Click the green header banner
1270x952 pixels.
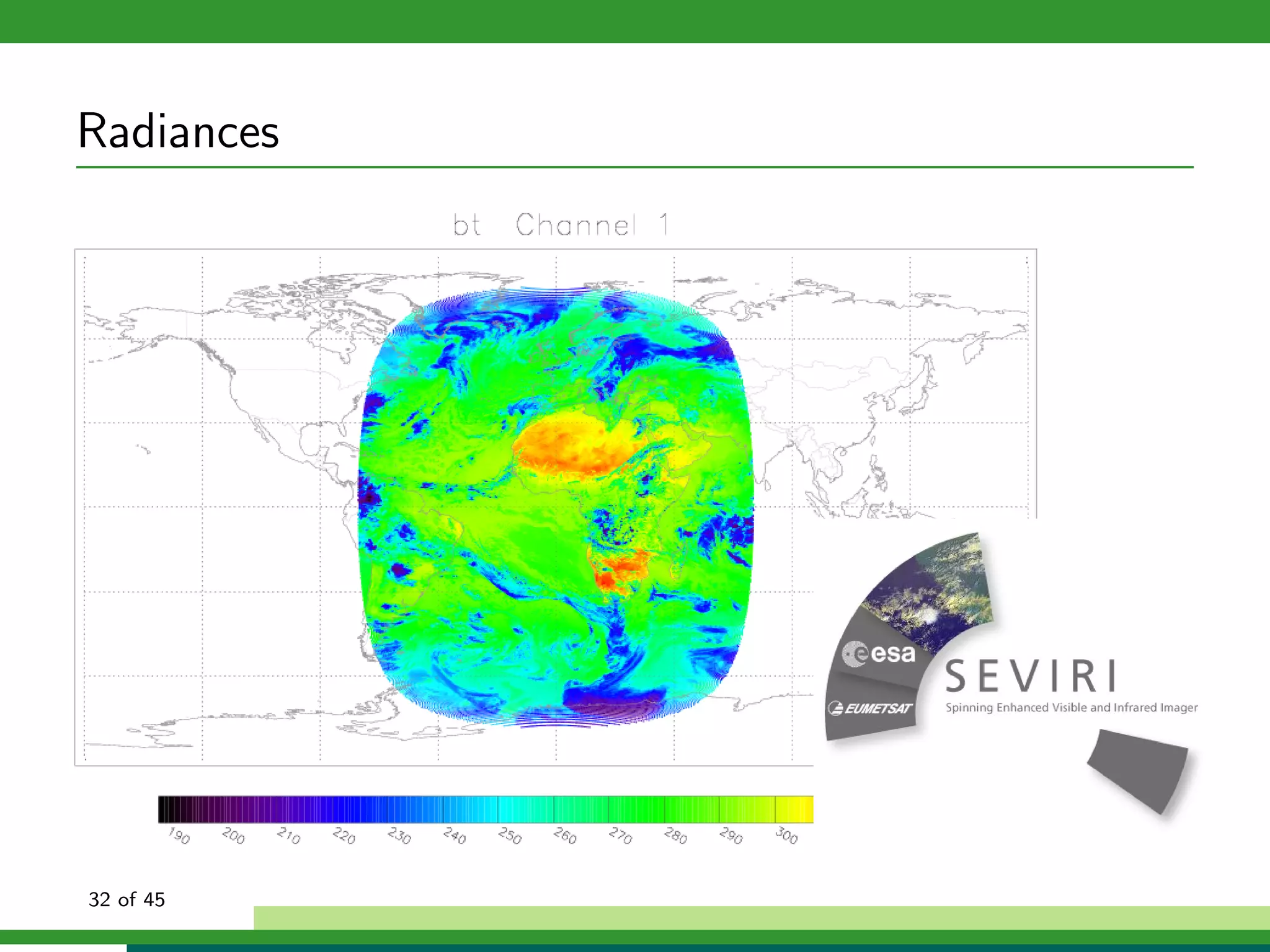click(x=635, y=21)
